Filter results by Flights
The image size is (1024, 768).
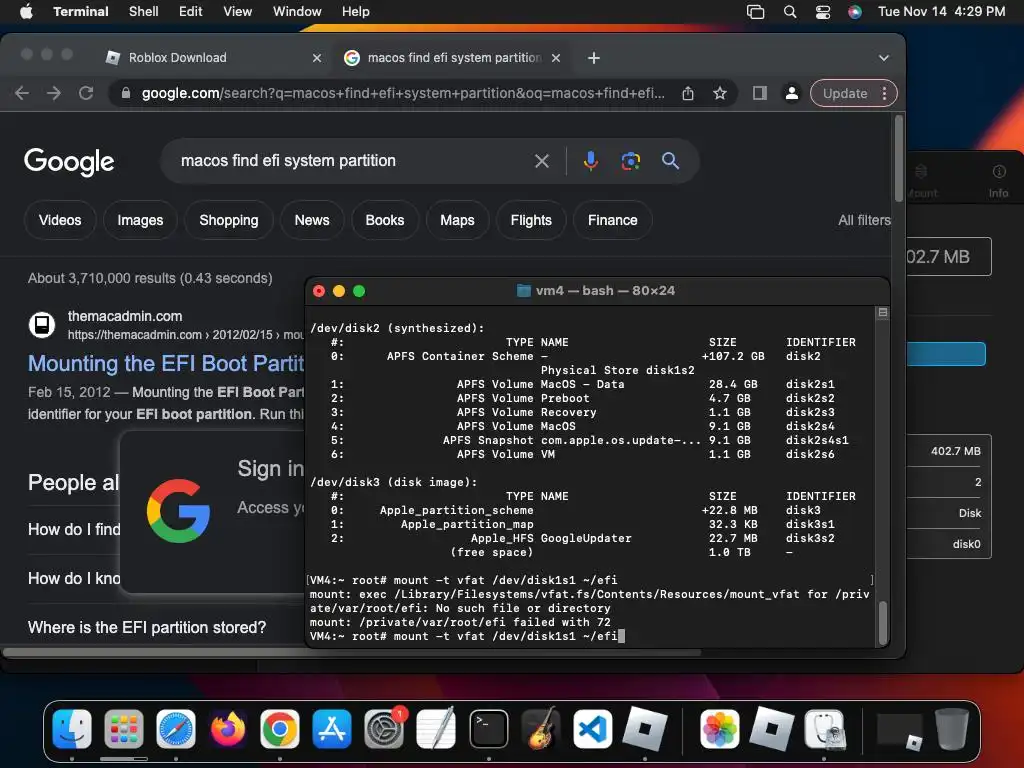[x=531, y=220]
